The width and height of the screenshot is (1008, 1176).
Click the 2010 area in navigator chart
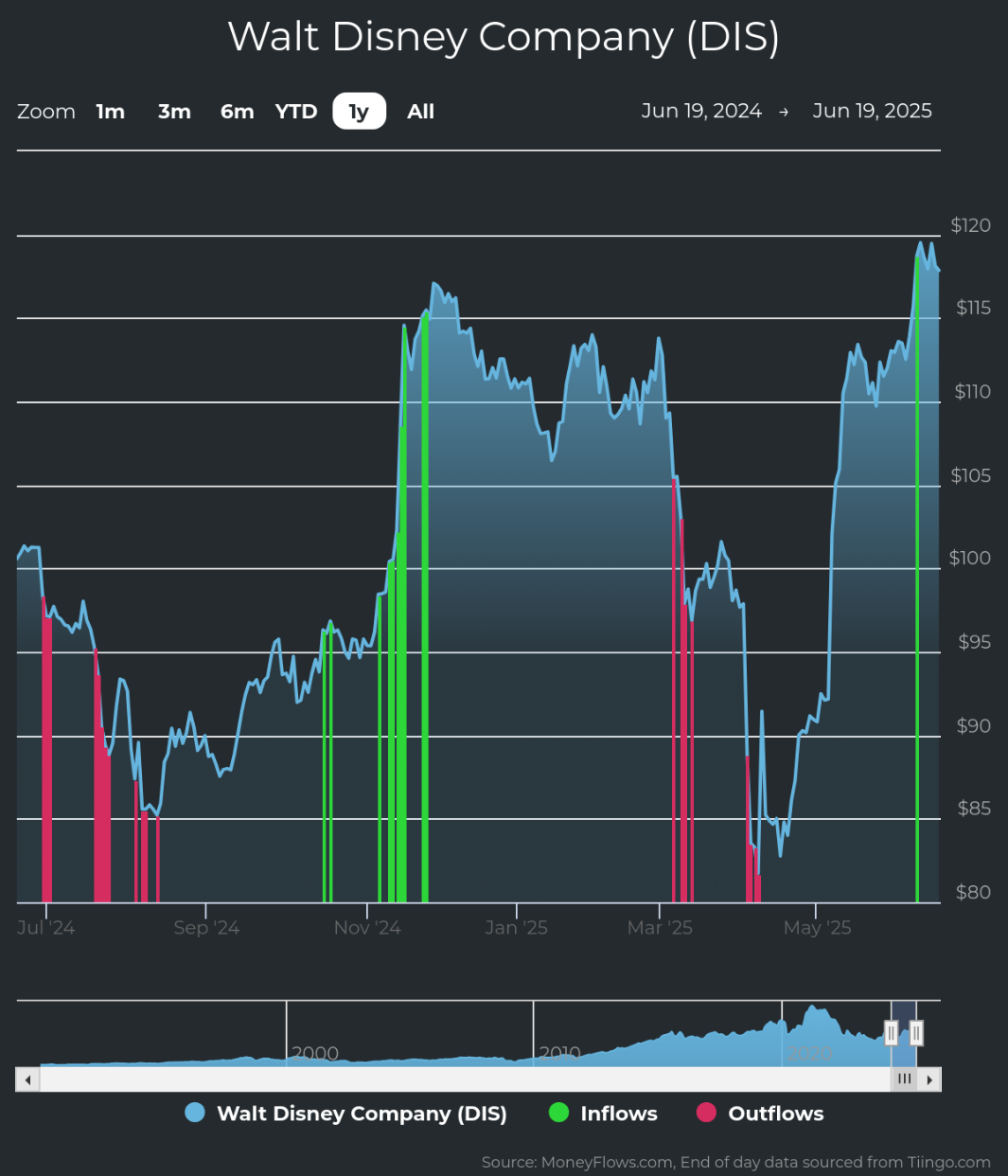pyautogui.click(x=559, y=1052)
